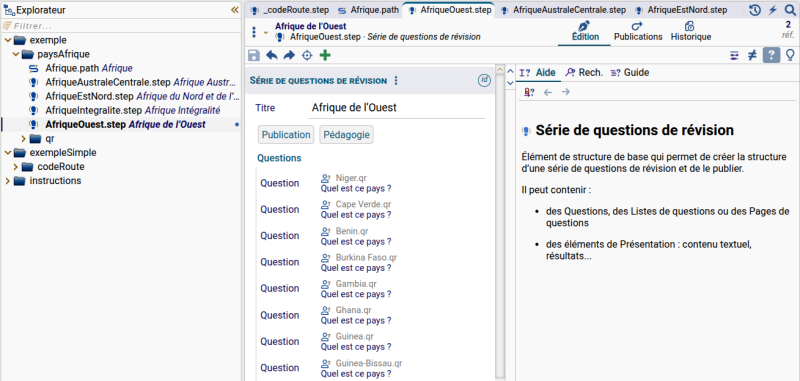The width and height of the screenshot is (800, 381).
Task: Click the crosshair locate icon
Action: pyautogui.click(x=307, y=55)
